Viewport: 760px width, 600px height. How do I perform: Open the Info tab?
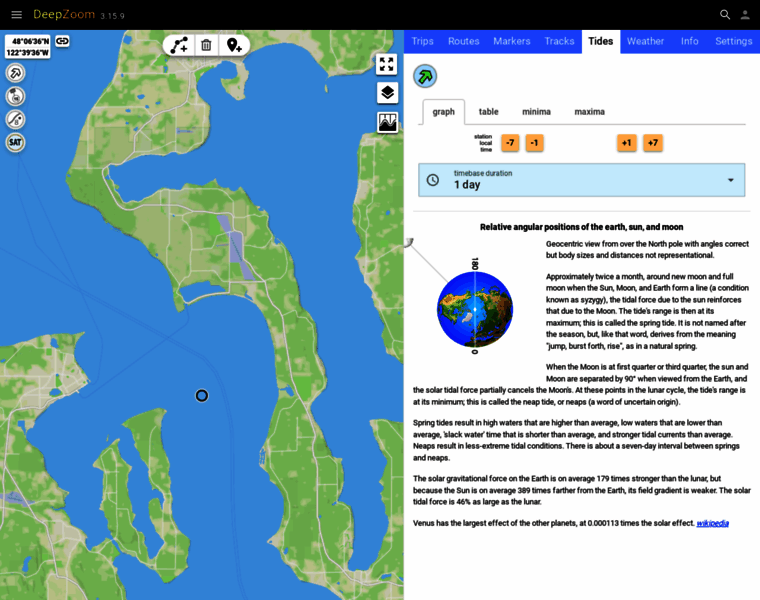[689, 41]
